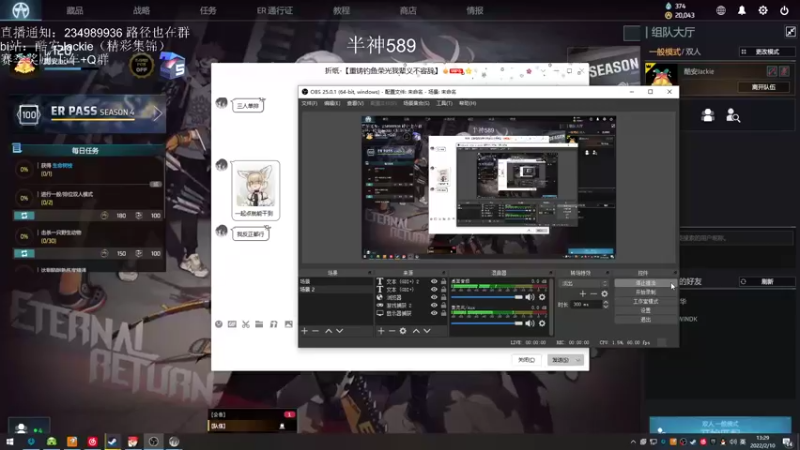Collapse the team lobby panel with arrows icon
This screenshot has height=450, width=800.
790,32
